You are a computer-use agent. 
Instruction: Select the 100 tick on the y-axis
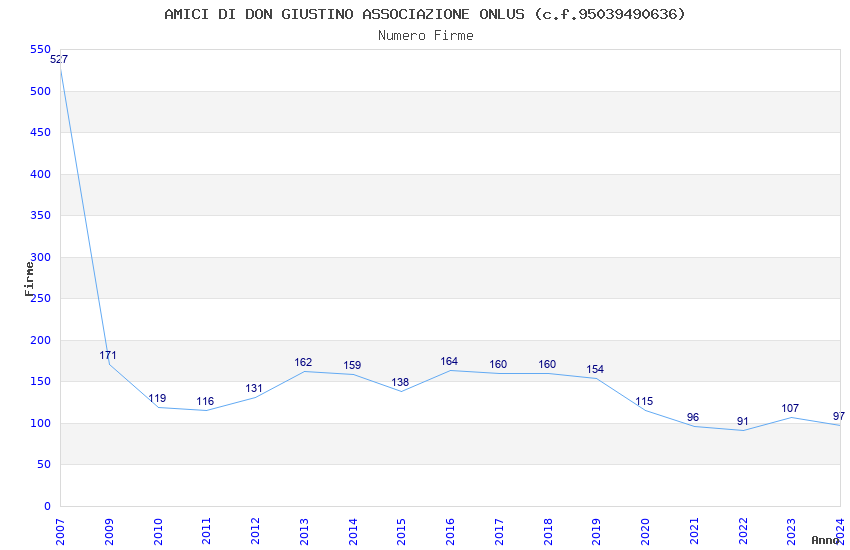(41, 423)
